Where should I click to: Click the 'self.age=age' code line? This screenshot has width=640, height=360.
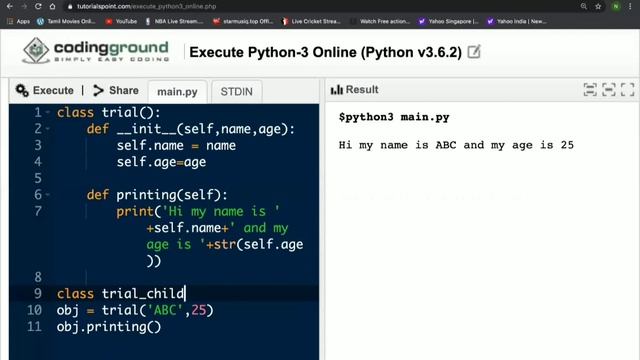point(161,162)
